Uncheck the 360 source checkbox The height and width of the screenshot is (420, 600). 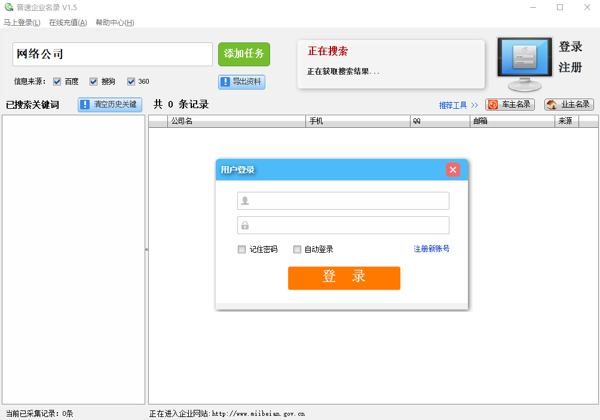[131, 82]
